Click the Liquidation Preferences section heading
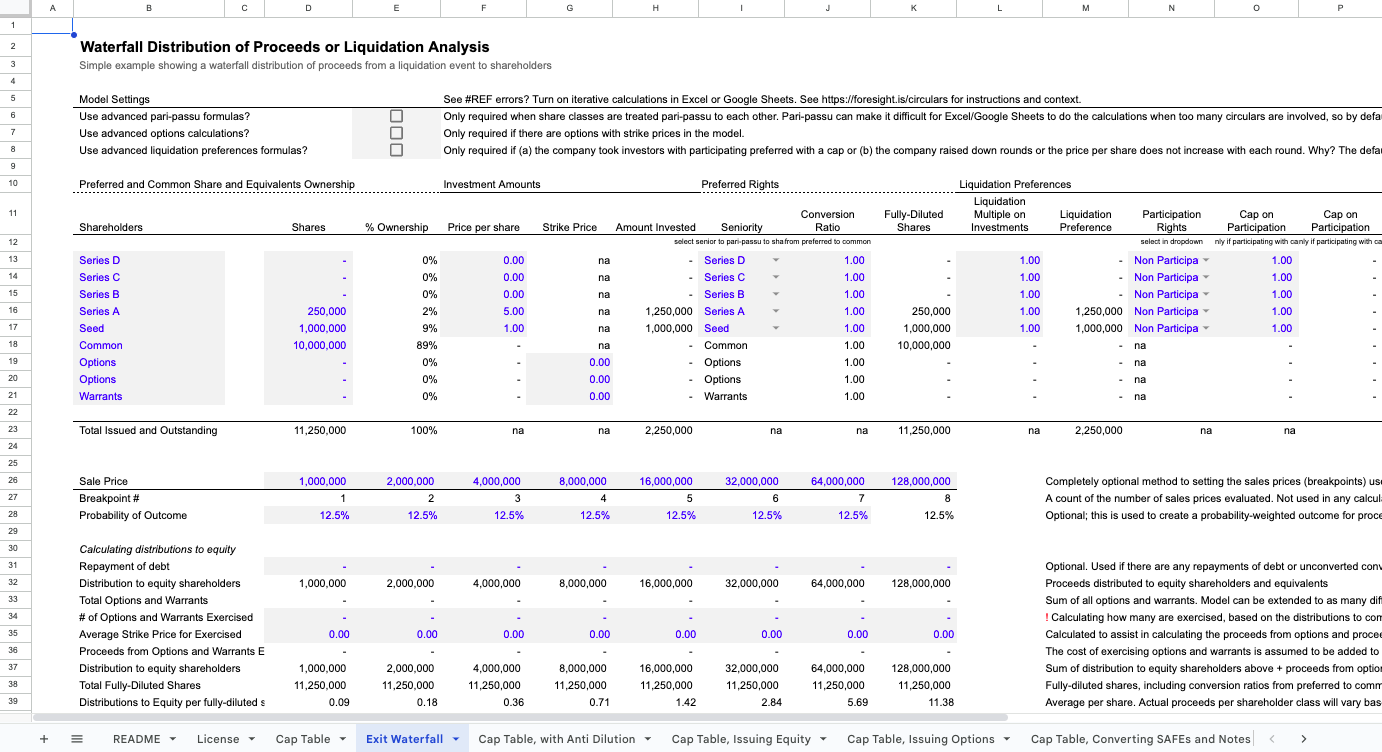This screenshot has height=752, width=1382. coord(1015,184)
